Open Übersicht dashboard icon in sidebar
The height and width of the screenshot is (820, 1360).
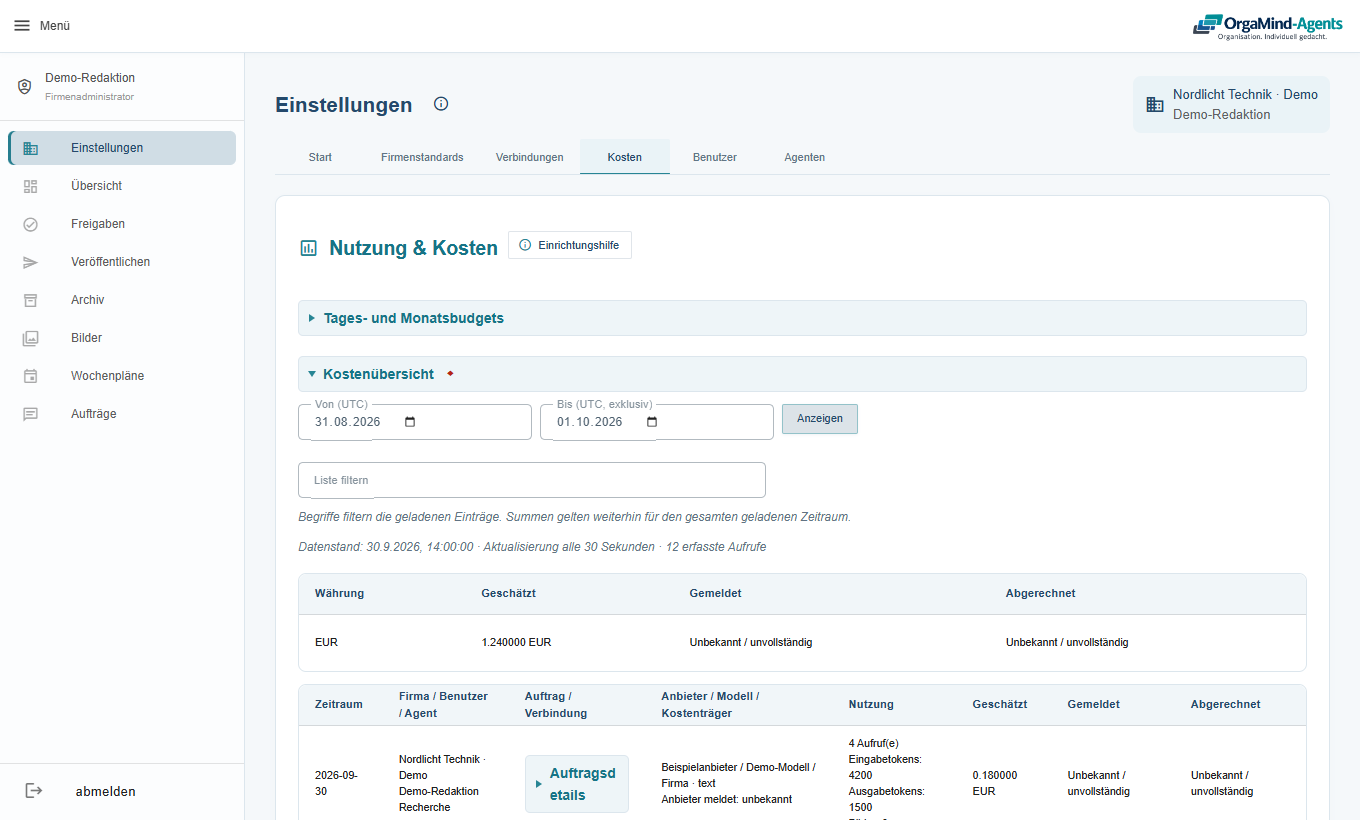[30, 186]
